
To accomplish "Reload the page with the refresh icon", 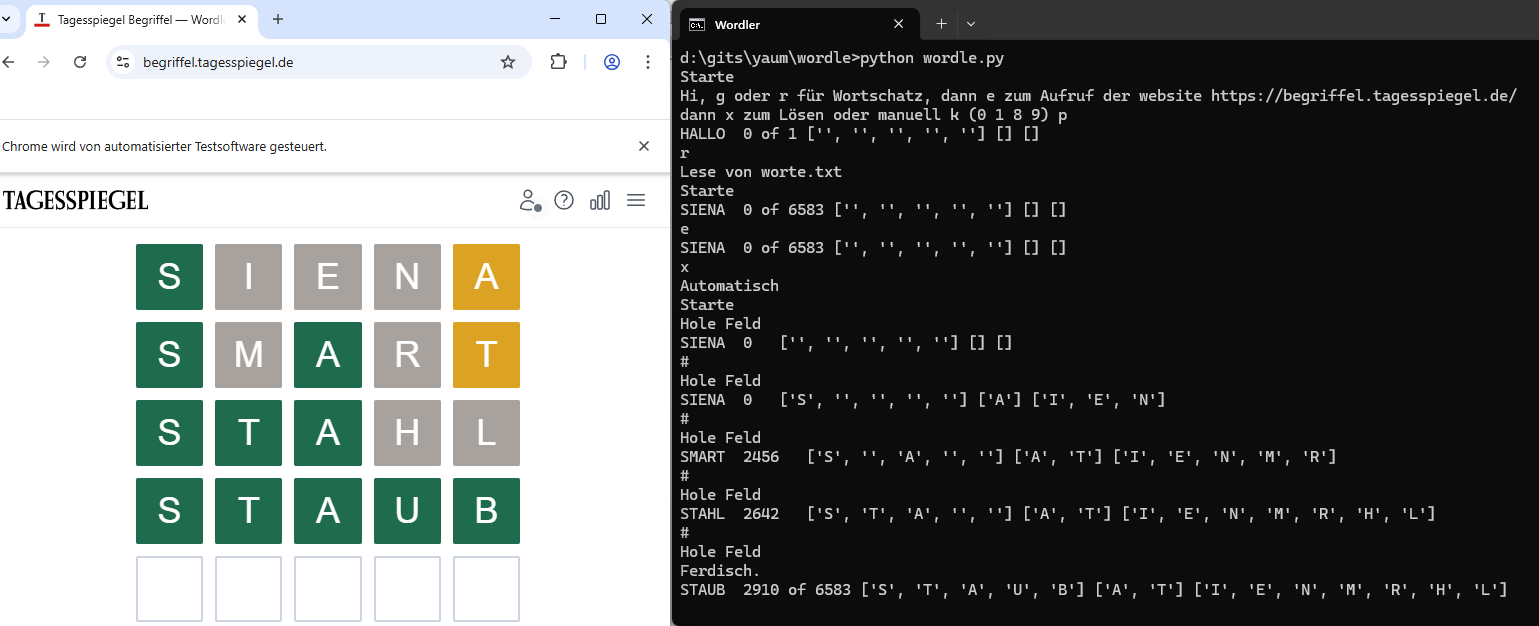I will (80, 62).
